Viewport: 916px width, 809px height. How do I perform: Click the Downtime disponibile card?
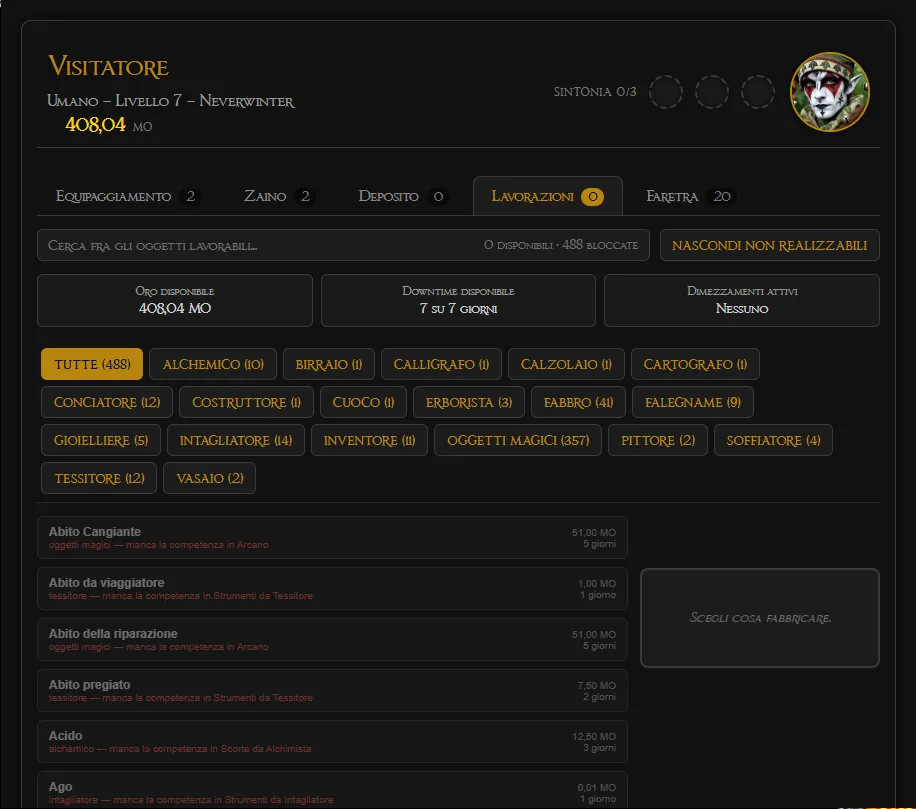tap(458, 300)
